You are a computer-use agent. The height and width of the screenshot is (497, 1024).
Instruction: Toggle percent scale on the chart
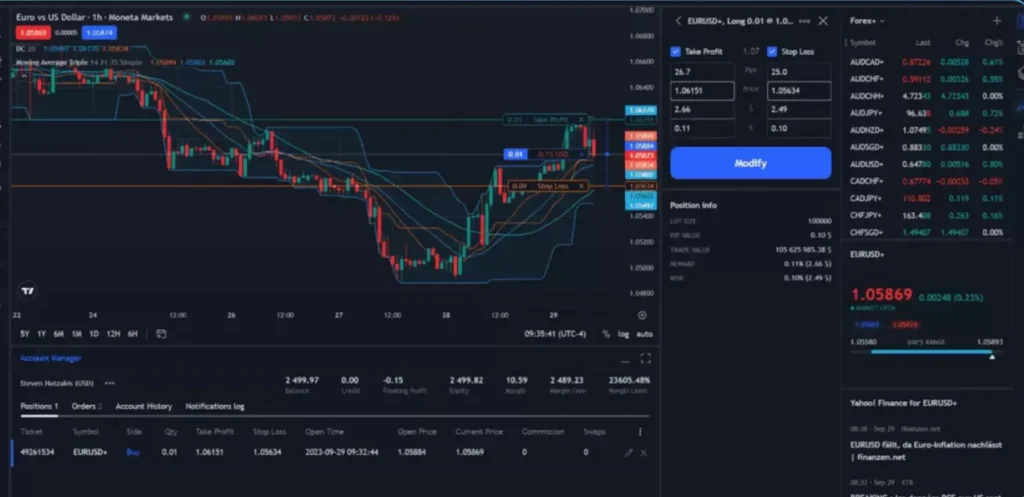[x=606, y=334]
